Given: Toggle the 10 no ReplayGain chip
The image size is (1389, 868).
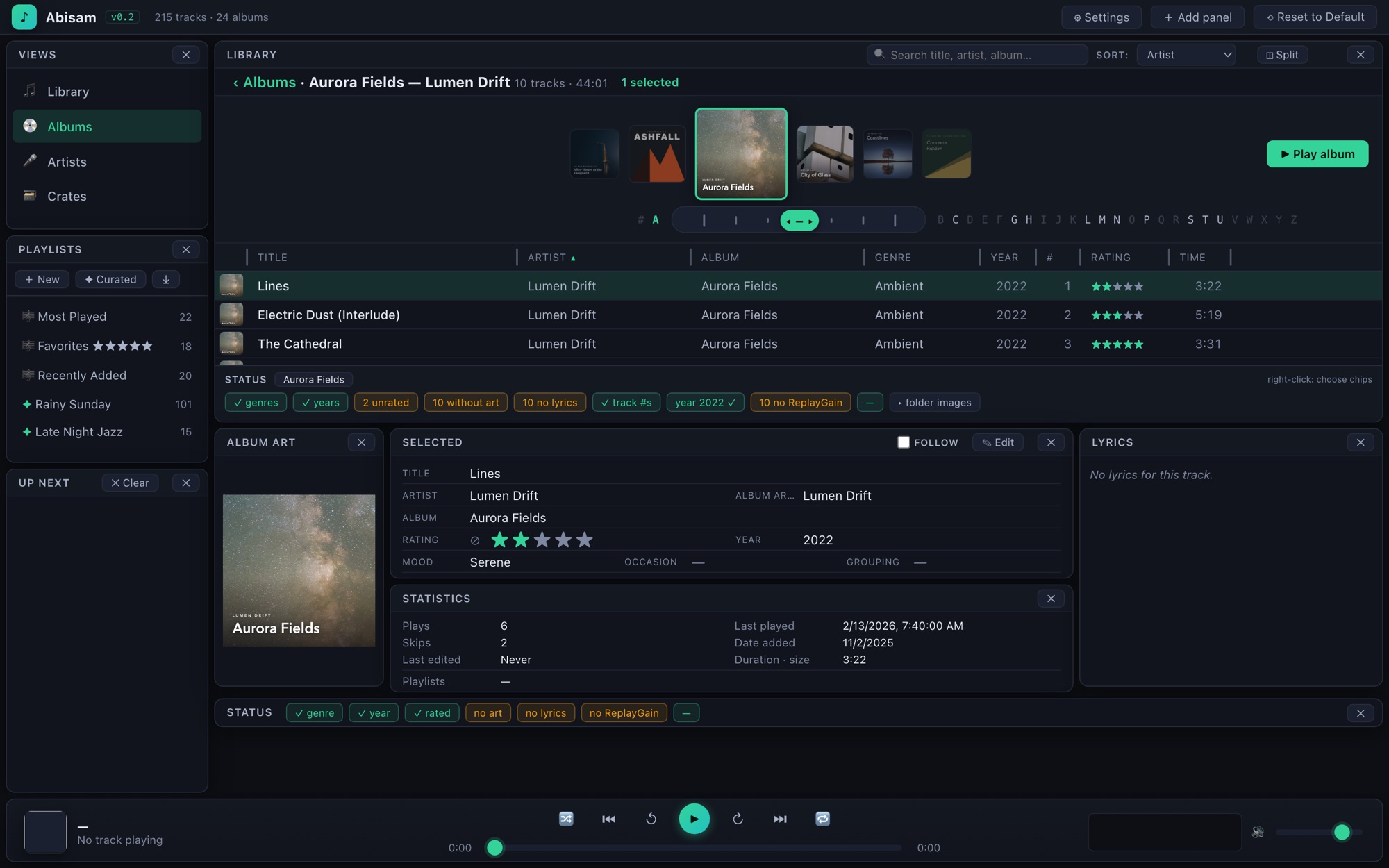Looking at the screenshot, I should (x=800, y=403).
